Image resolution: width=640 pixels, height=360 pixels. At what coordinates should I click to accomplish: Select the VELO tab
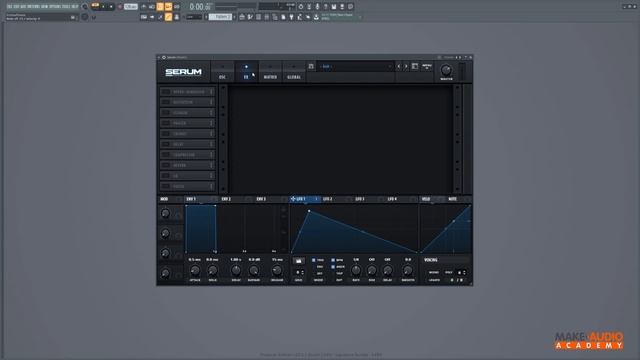(426, 199)
